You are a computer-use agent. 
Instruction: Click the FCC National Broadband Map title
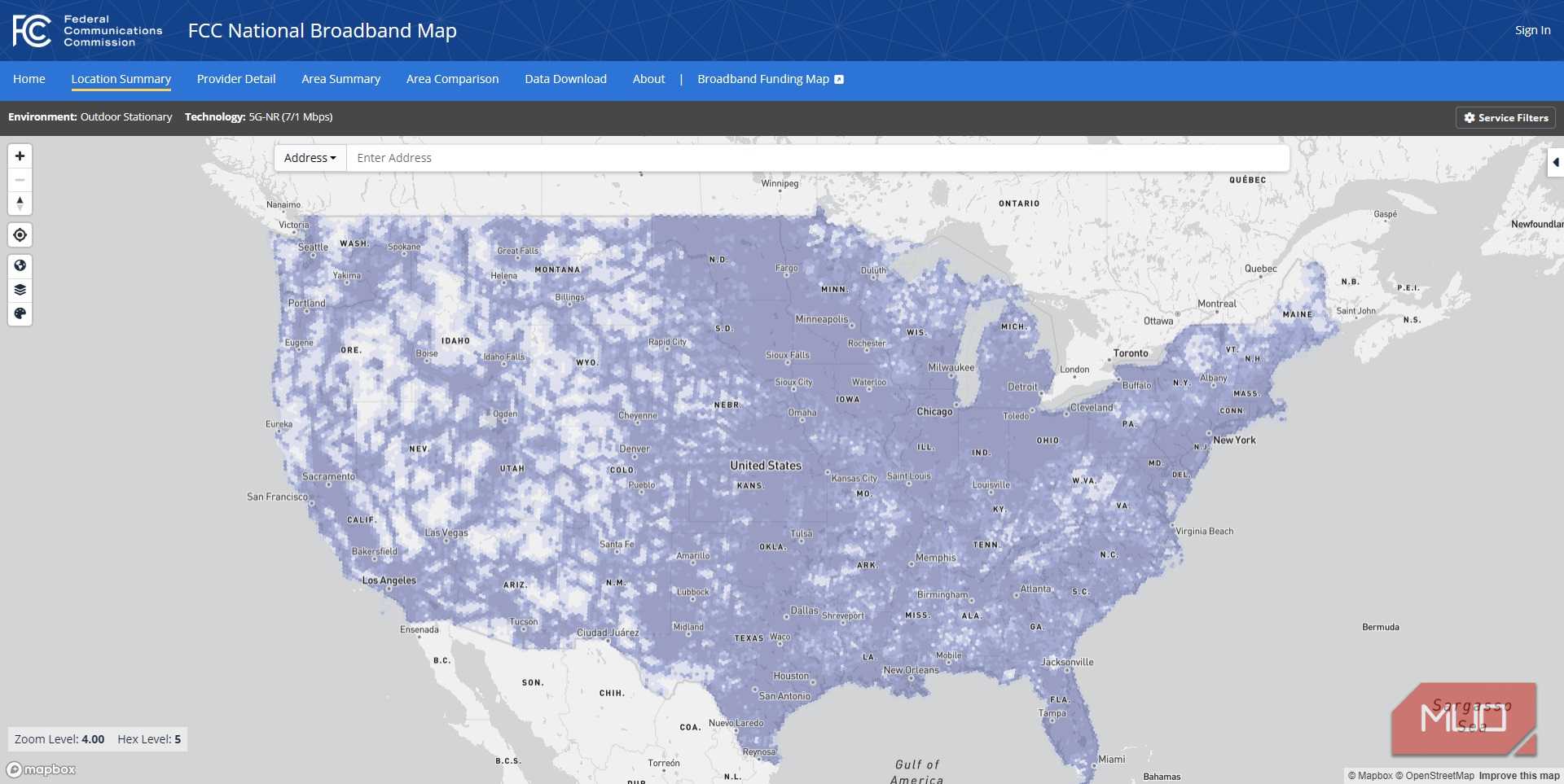coord(322,31)
